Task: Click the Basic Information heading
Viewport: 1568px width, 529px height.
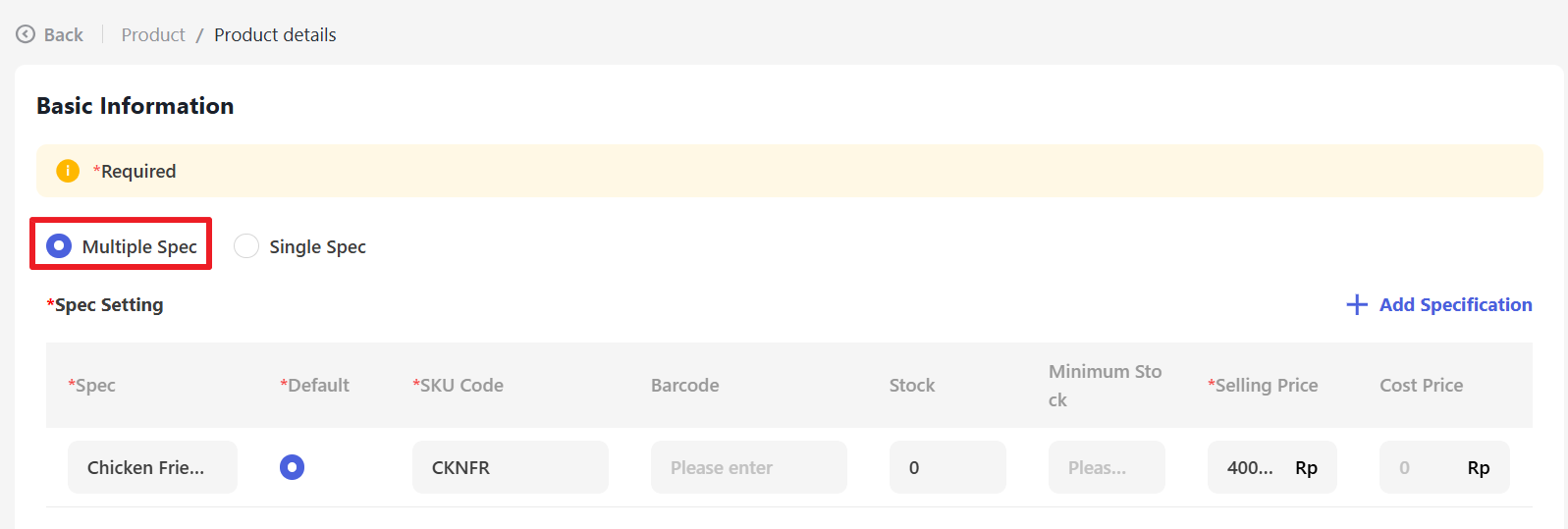Action: 135,106
